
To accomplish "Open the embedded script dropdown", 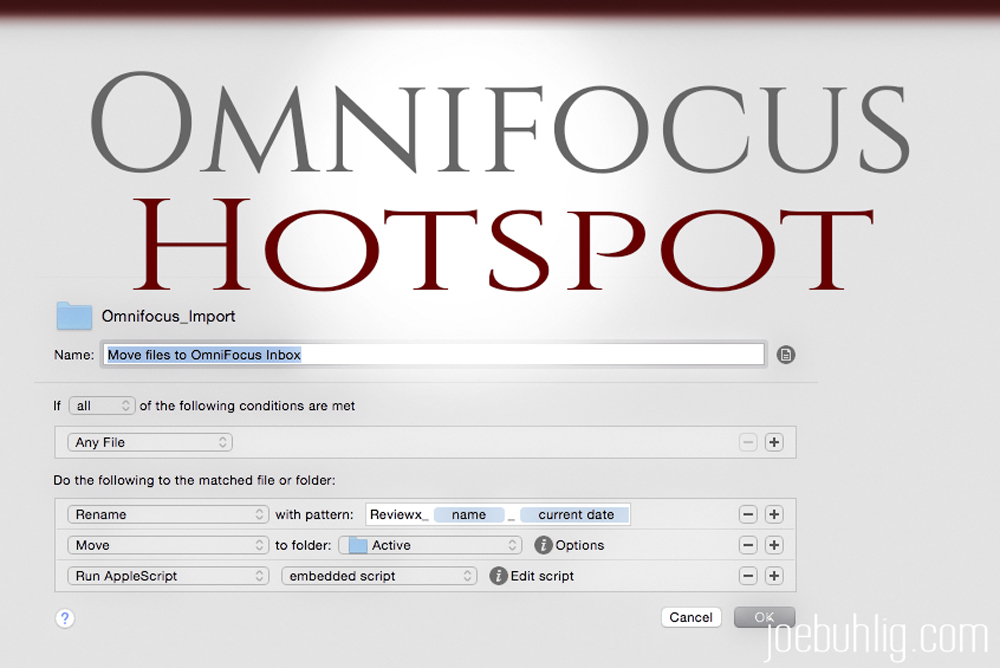I will coord(379,575).
